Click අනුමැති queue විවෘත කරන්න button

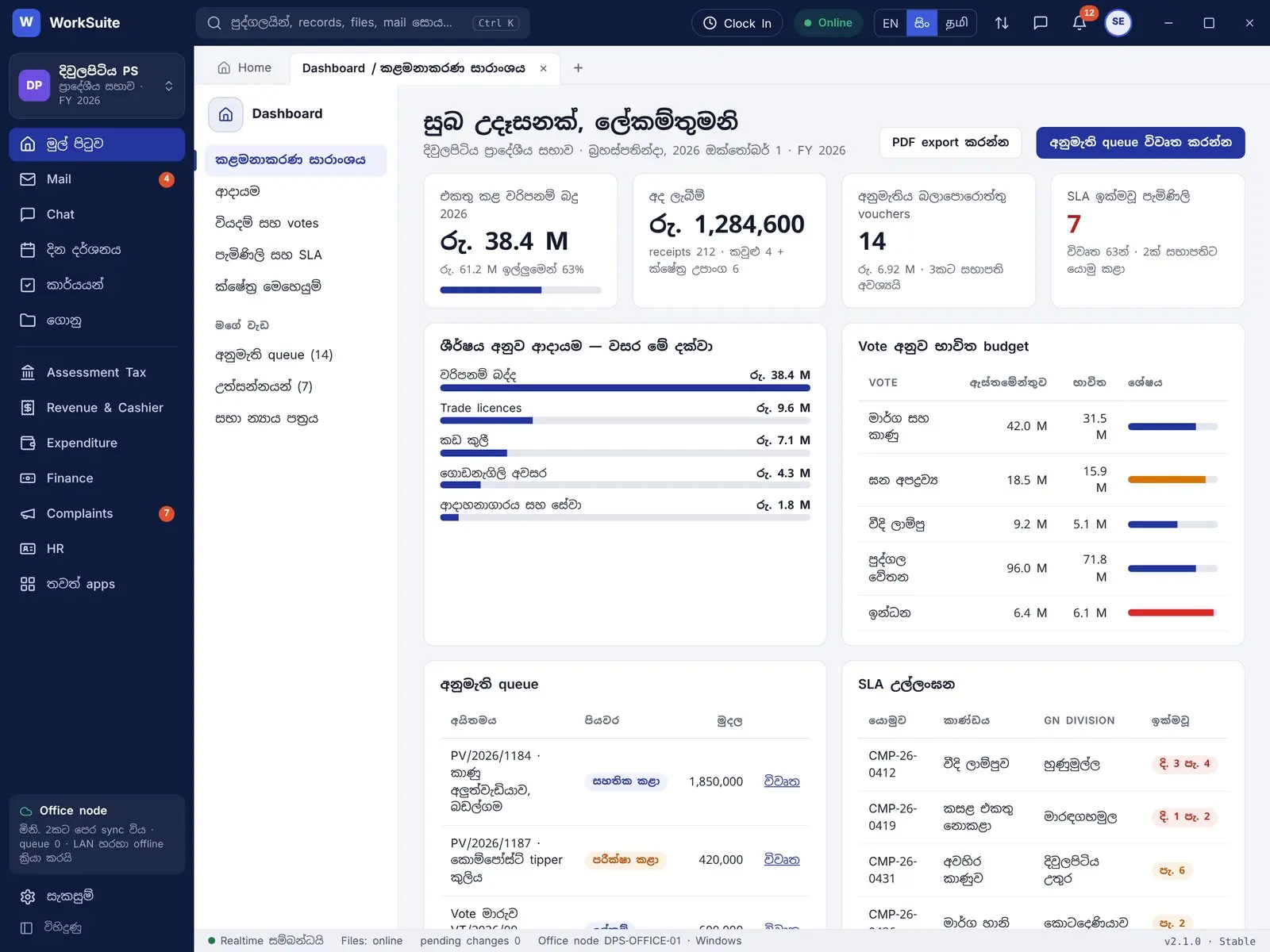point(1141,143)
